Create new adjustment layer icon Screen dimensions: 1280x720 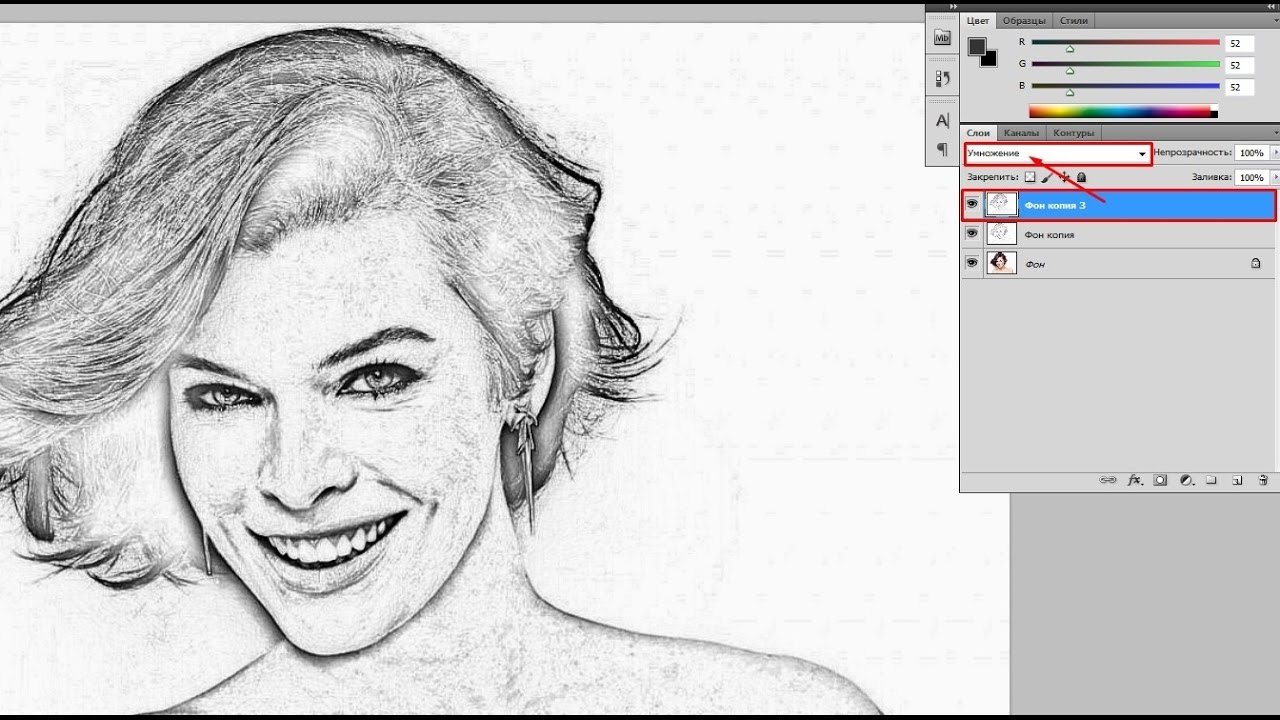tap(1186, 480)
